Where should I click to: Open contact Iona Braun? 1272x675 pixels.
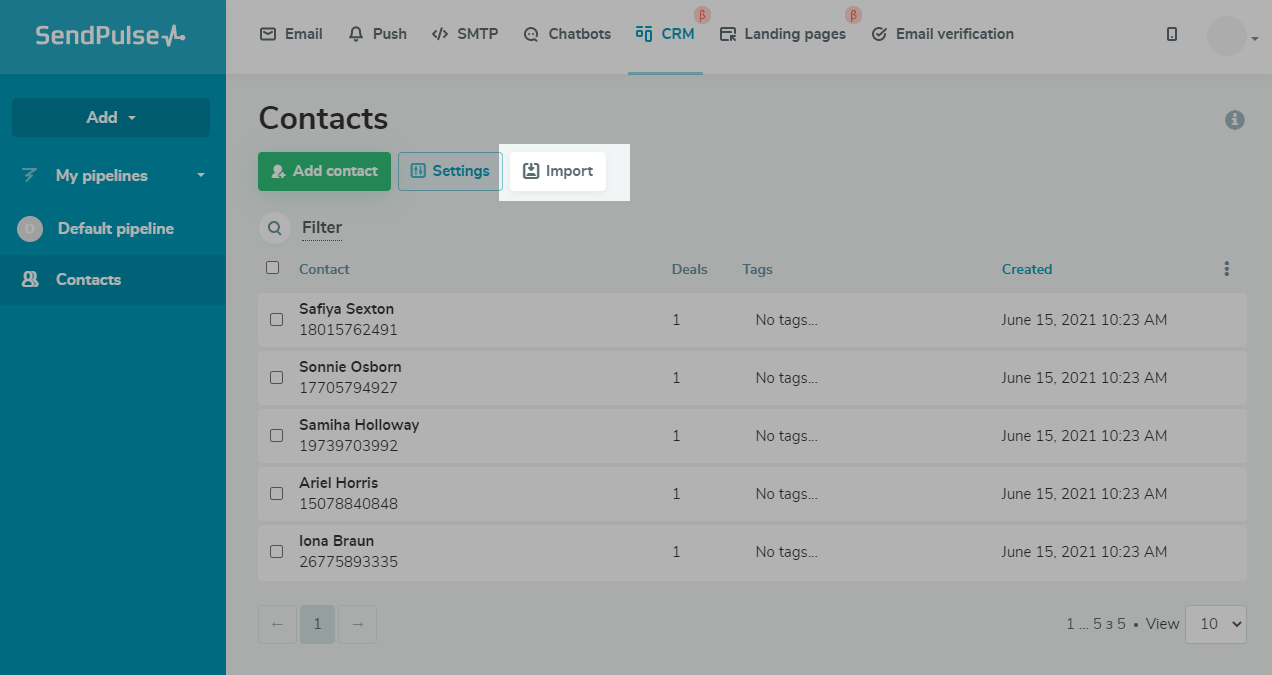336,541
